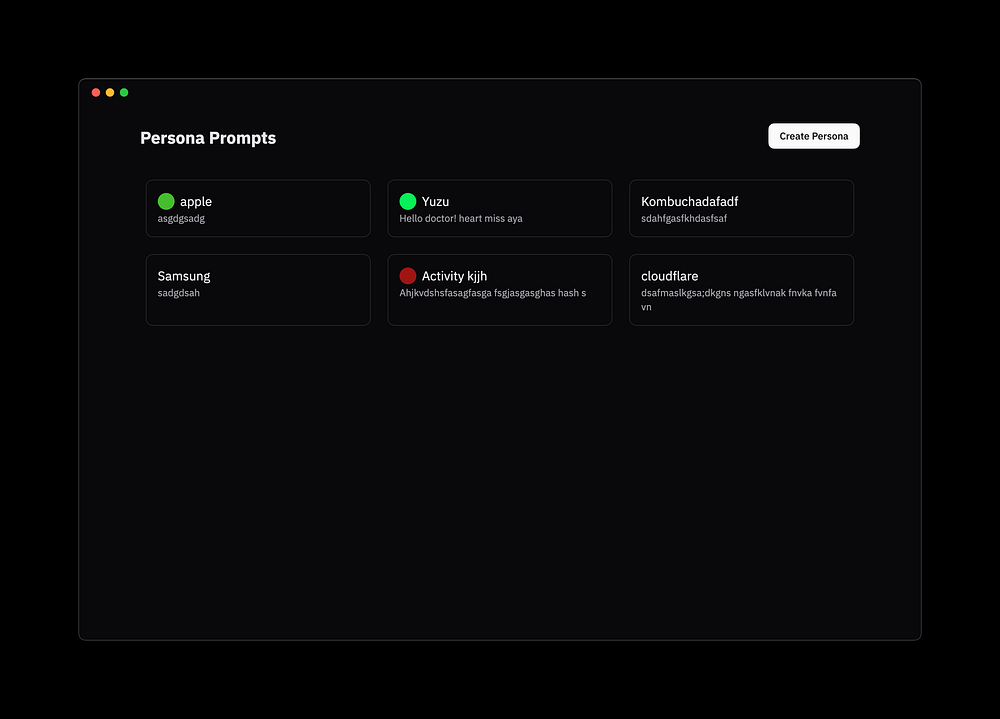Open the Activity kjjh persona title
This screenshot has width=1000, height=719.
(454, 276)
